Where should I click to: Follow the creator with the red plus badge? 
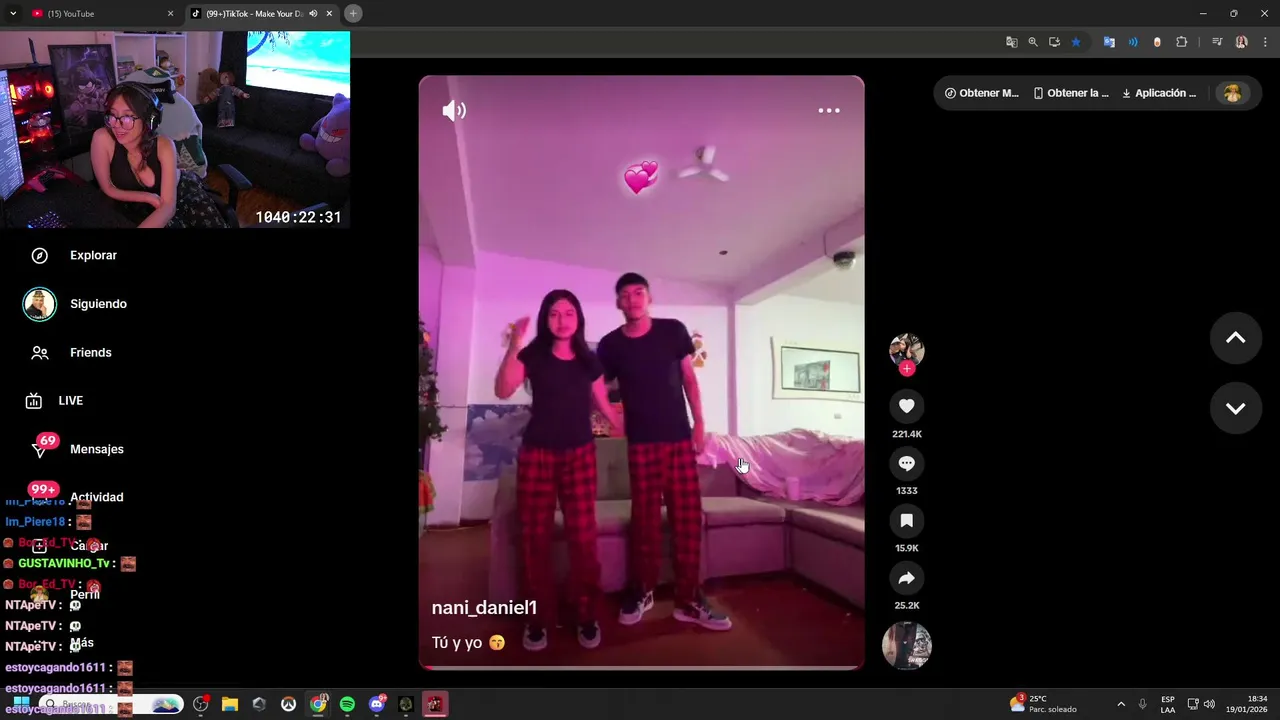point(907,369)
